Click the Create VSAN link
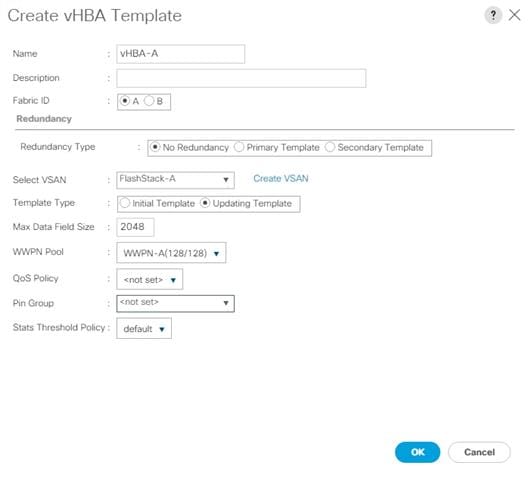Image resolution: width=529 pixels, height=478 pixels. point(281,178)
